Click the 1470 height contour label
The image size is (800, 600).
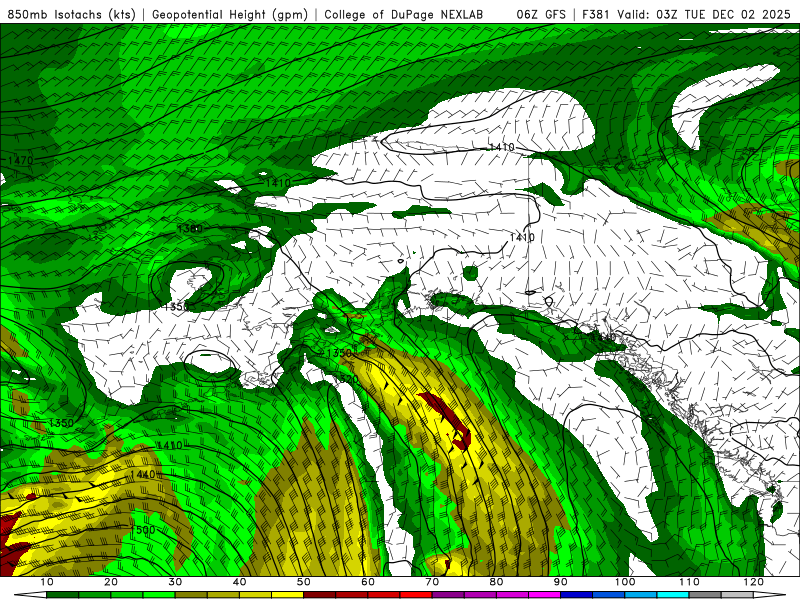tap(21, 160)
